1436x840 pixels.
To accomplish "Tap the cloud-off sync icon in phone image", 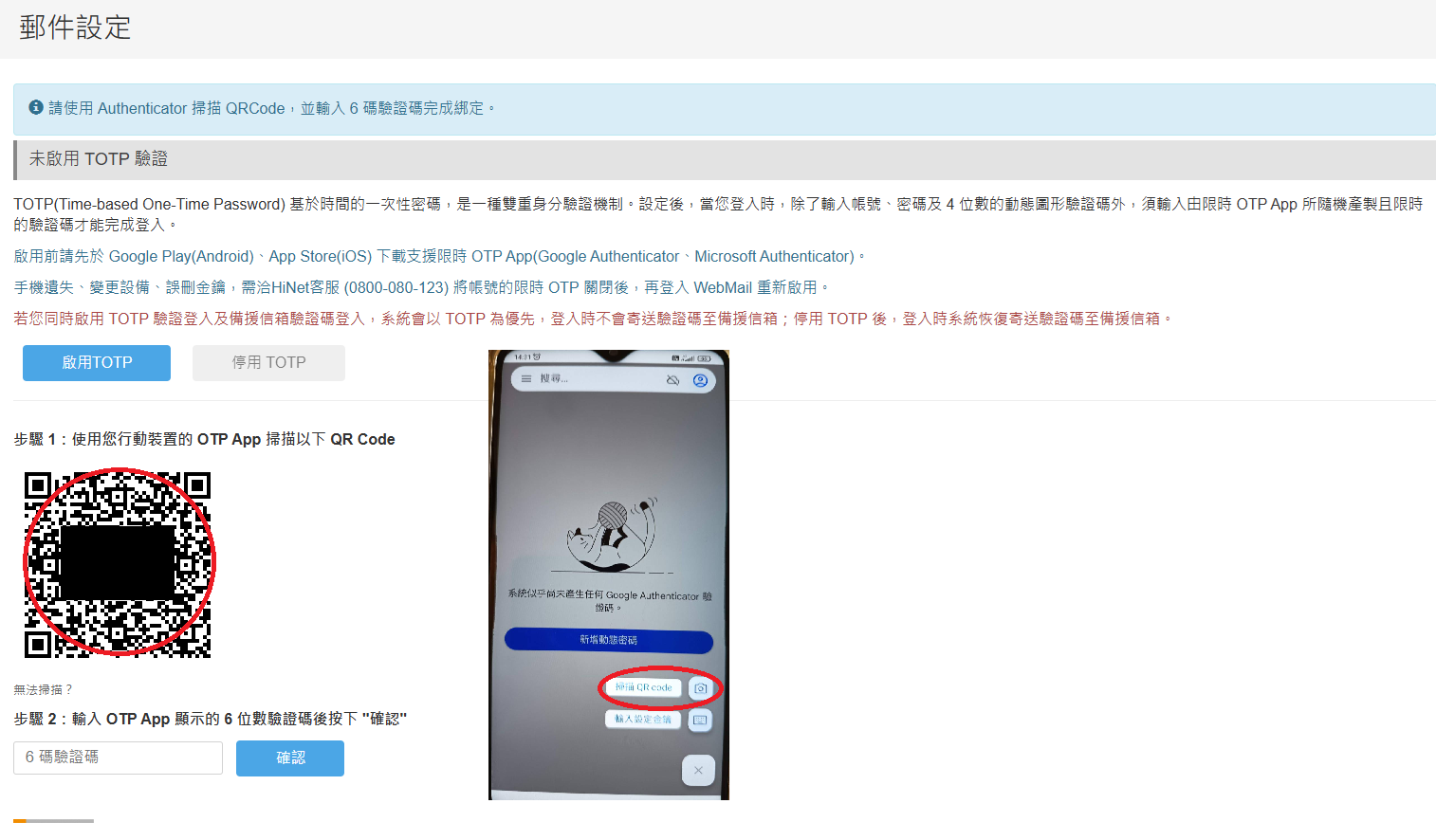I will (x=672, y=380).
